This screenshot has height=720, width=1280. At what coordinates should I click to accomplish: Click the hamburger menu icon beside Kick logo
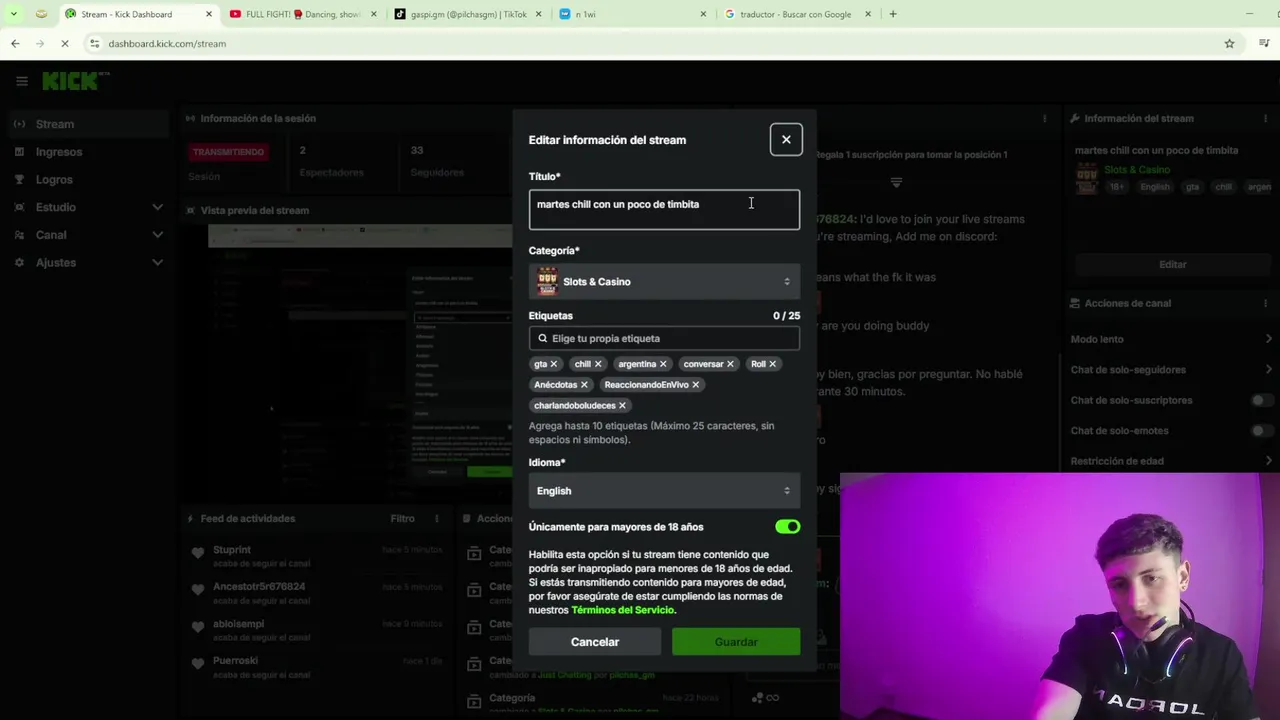[x=22, y=81]
